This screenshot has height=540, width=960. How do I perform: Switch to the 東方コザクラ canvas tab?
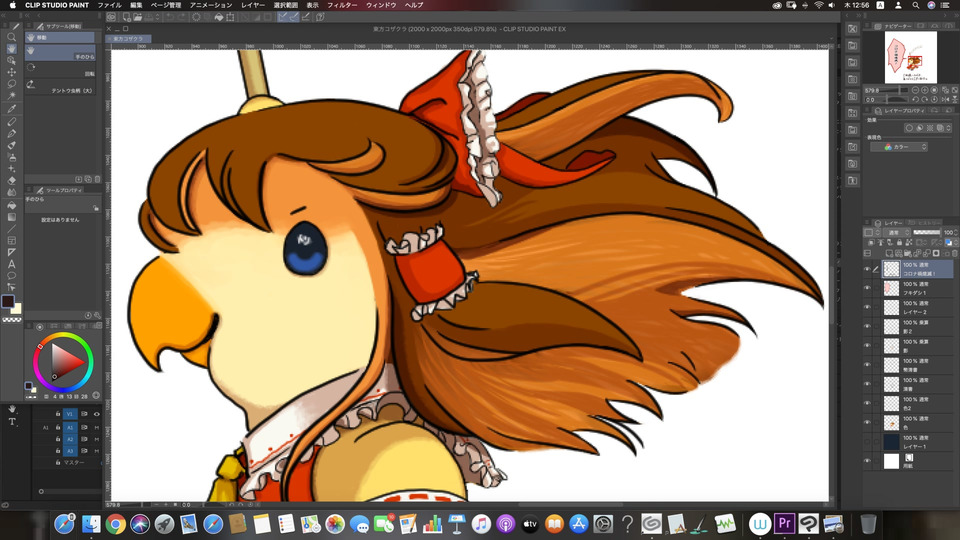[x=129, y=39]
